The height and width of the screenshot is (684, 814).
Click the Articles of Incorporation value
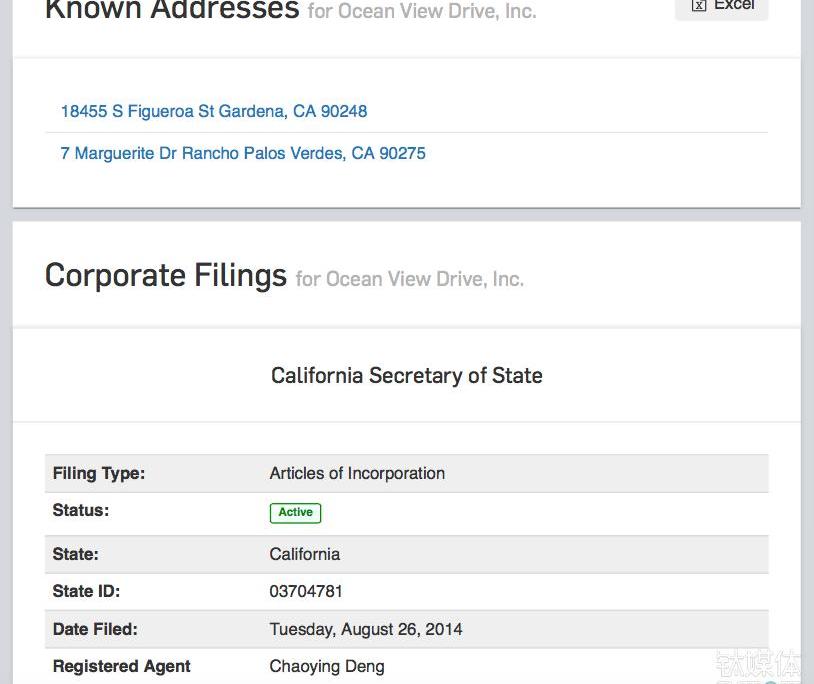point(357,473)
